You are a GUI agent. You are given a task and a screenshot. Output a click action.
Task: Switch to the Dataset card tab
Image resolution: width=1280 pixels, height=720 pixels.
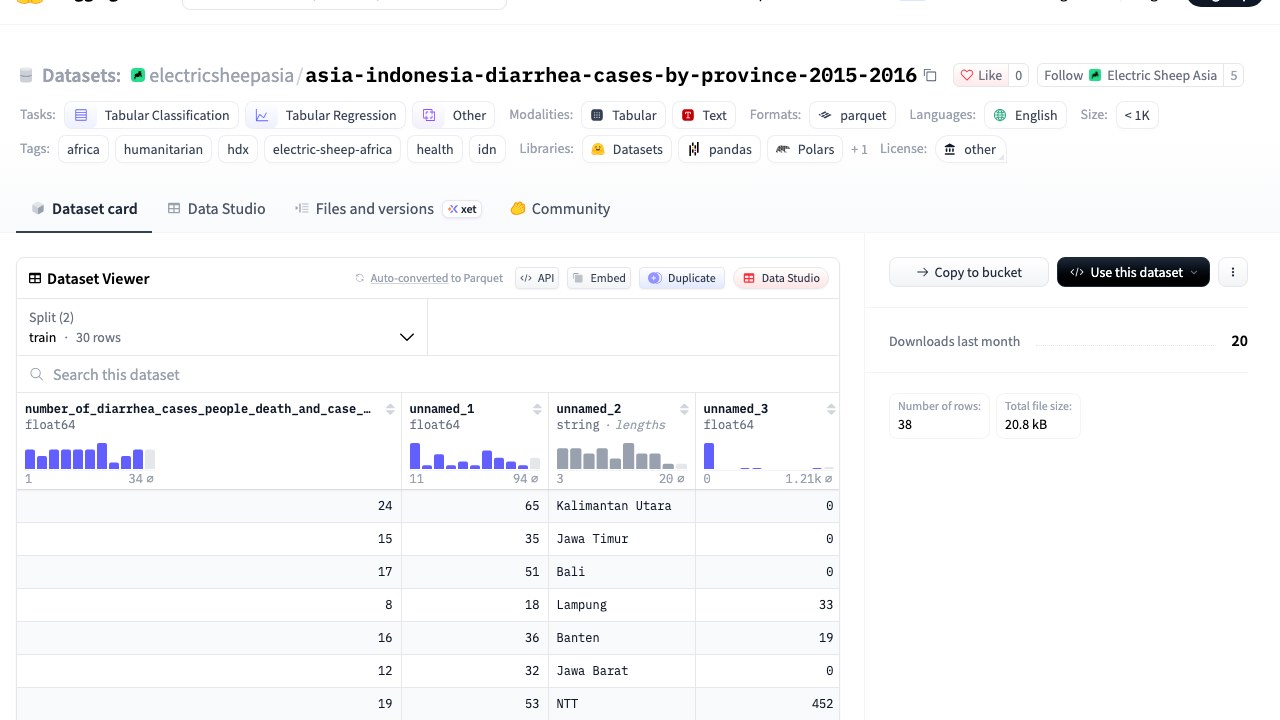[x=84, y=208]
